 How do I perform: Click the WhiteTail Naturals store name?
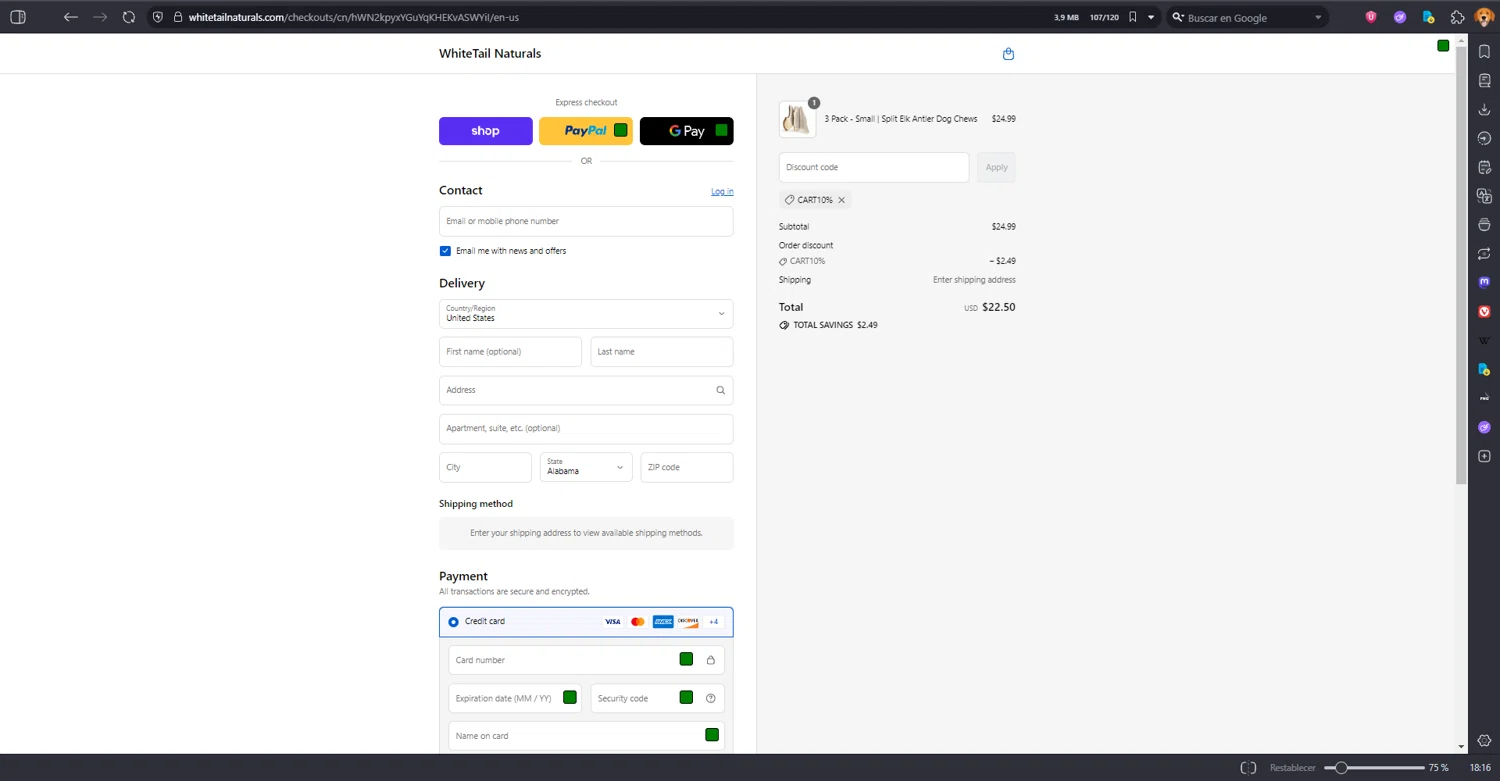coord(490,54)
